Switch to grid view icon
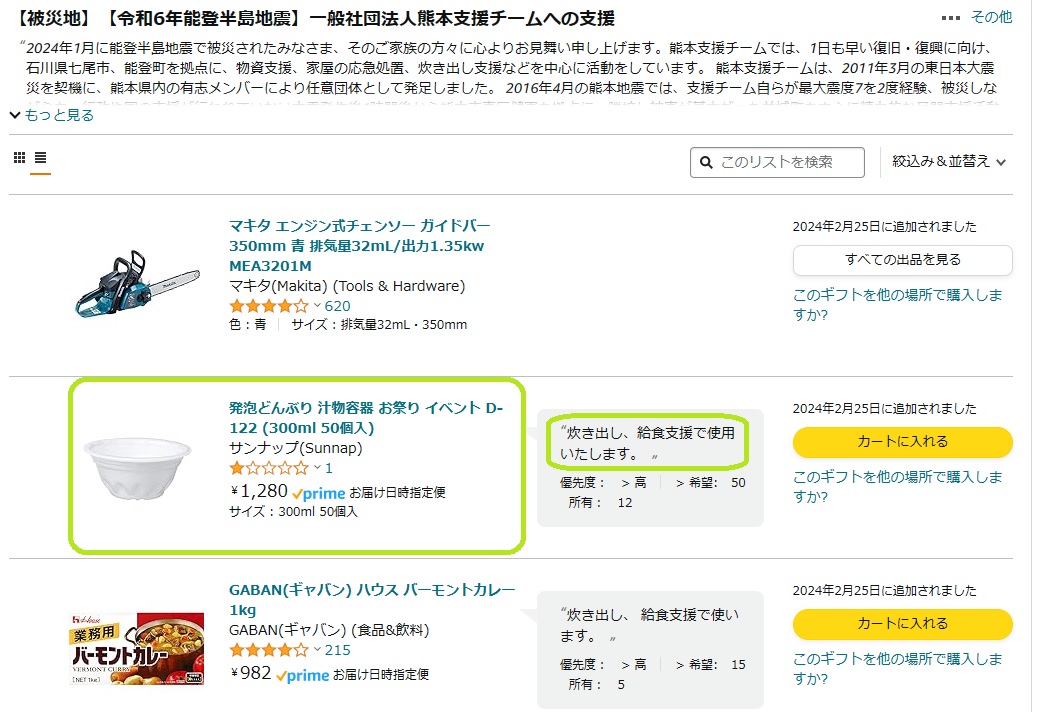Screen dimensions: 1040x712 [20, 157]
